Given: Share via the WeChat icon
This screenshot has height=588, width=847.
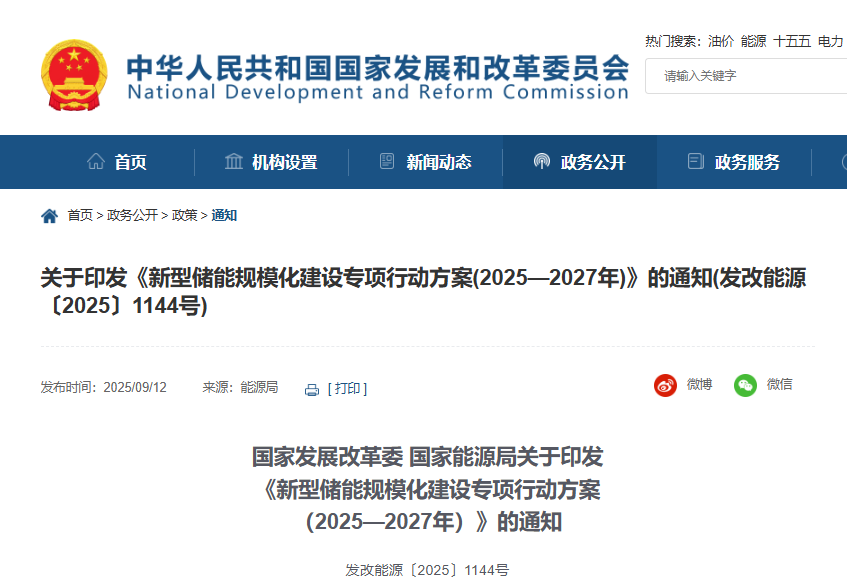Looking at the screenshot, I should [745, 385].
